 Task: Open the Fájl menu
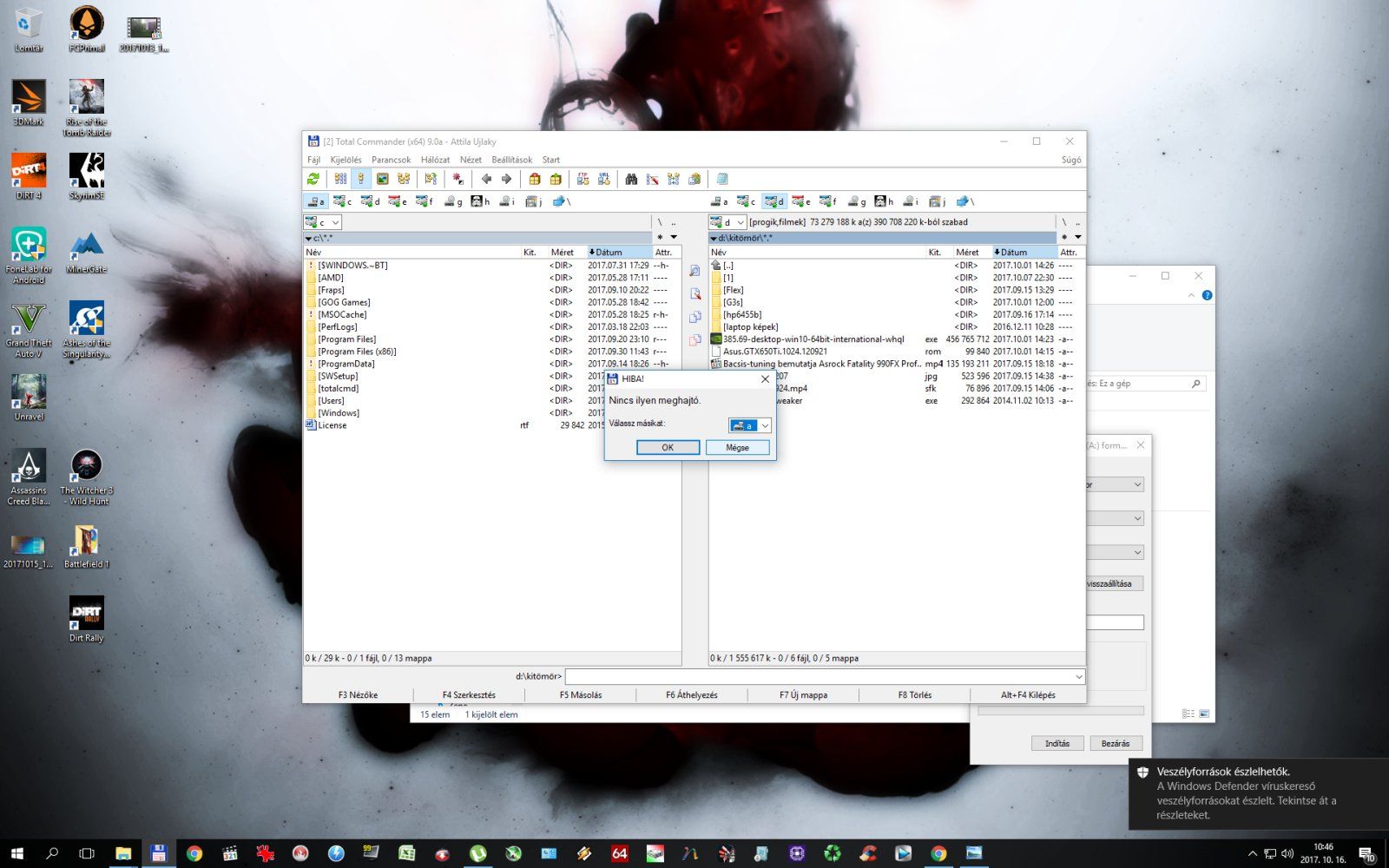(x=313, y=160)
